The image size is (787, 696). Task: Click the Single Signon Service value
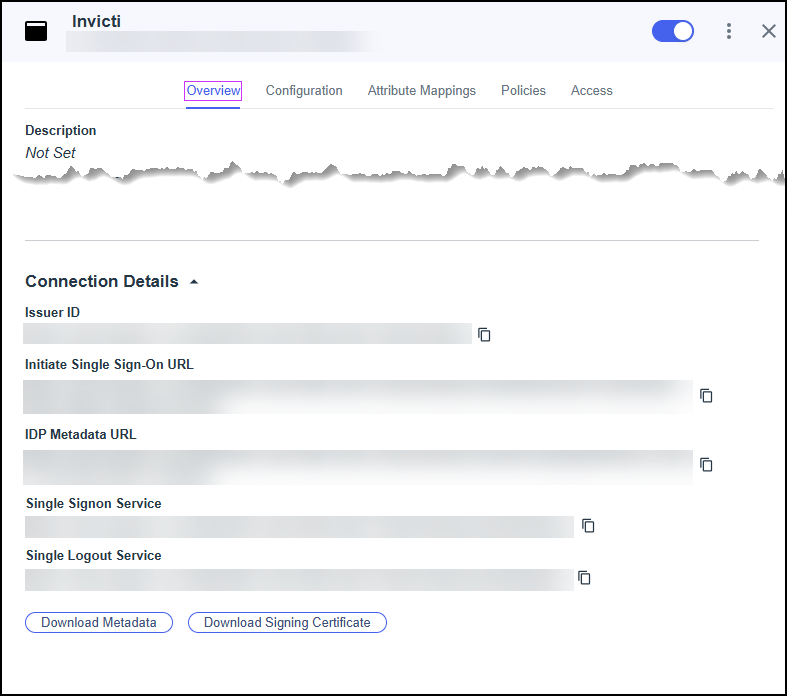click(299, 527)
